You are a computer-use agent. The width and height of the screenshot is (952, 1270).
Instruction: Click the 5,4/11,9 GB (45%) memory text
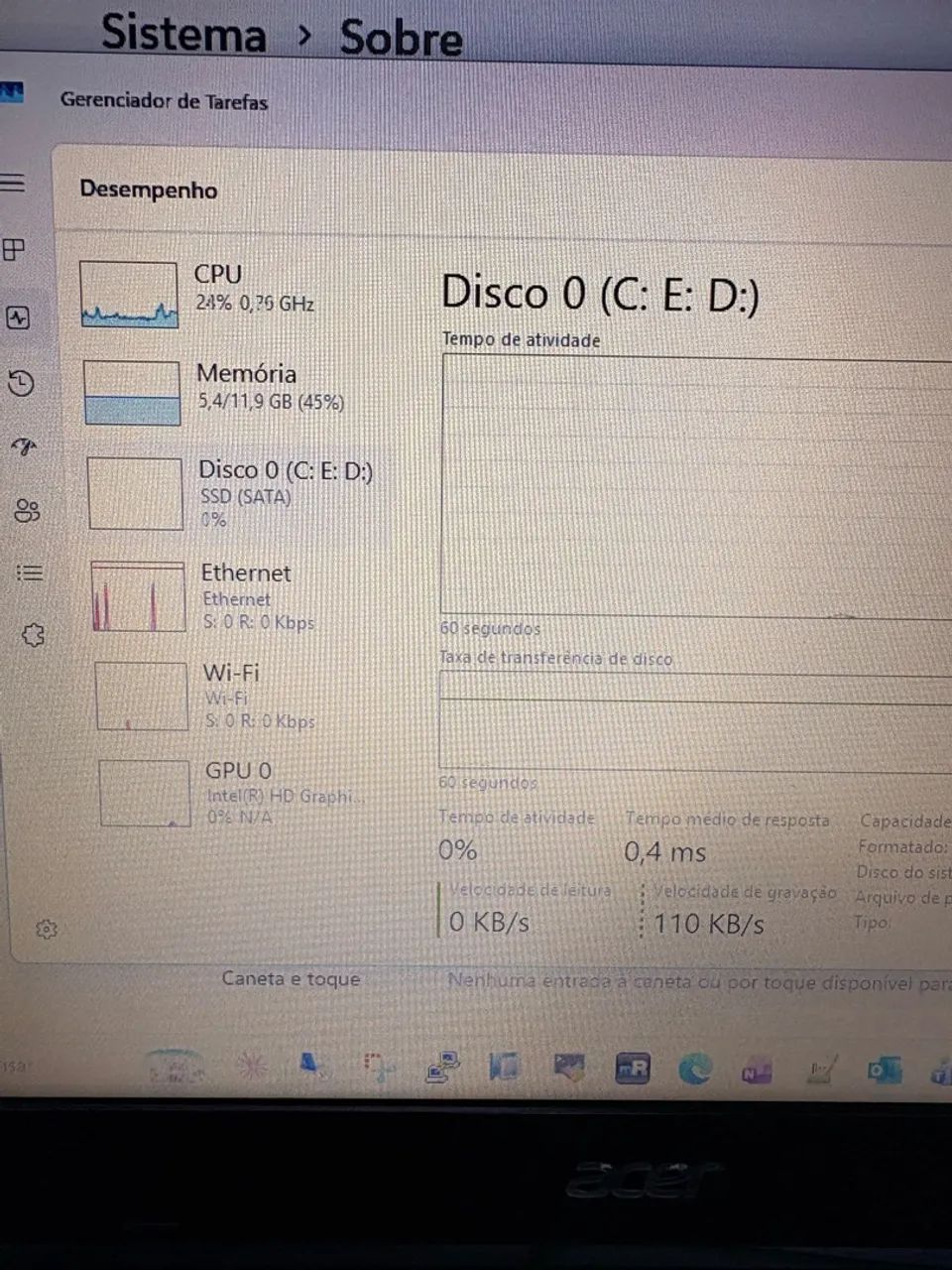[x=271, y=402]
